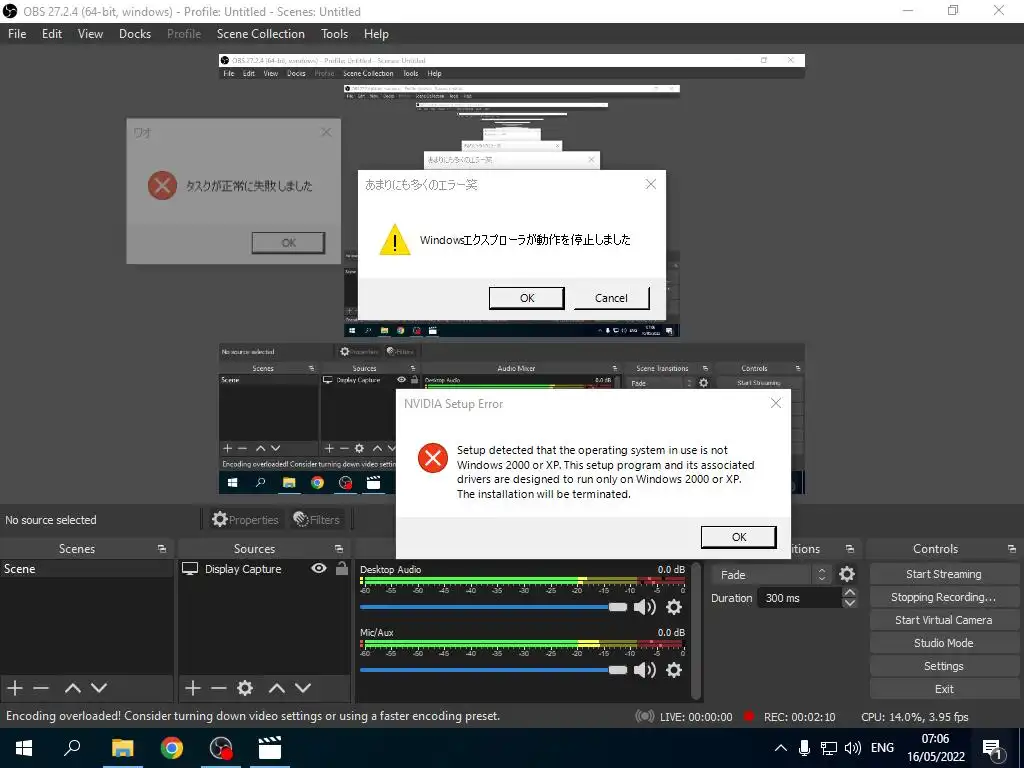Click Stopping Recording button
1024x768 pixels.
[944, 597]
